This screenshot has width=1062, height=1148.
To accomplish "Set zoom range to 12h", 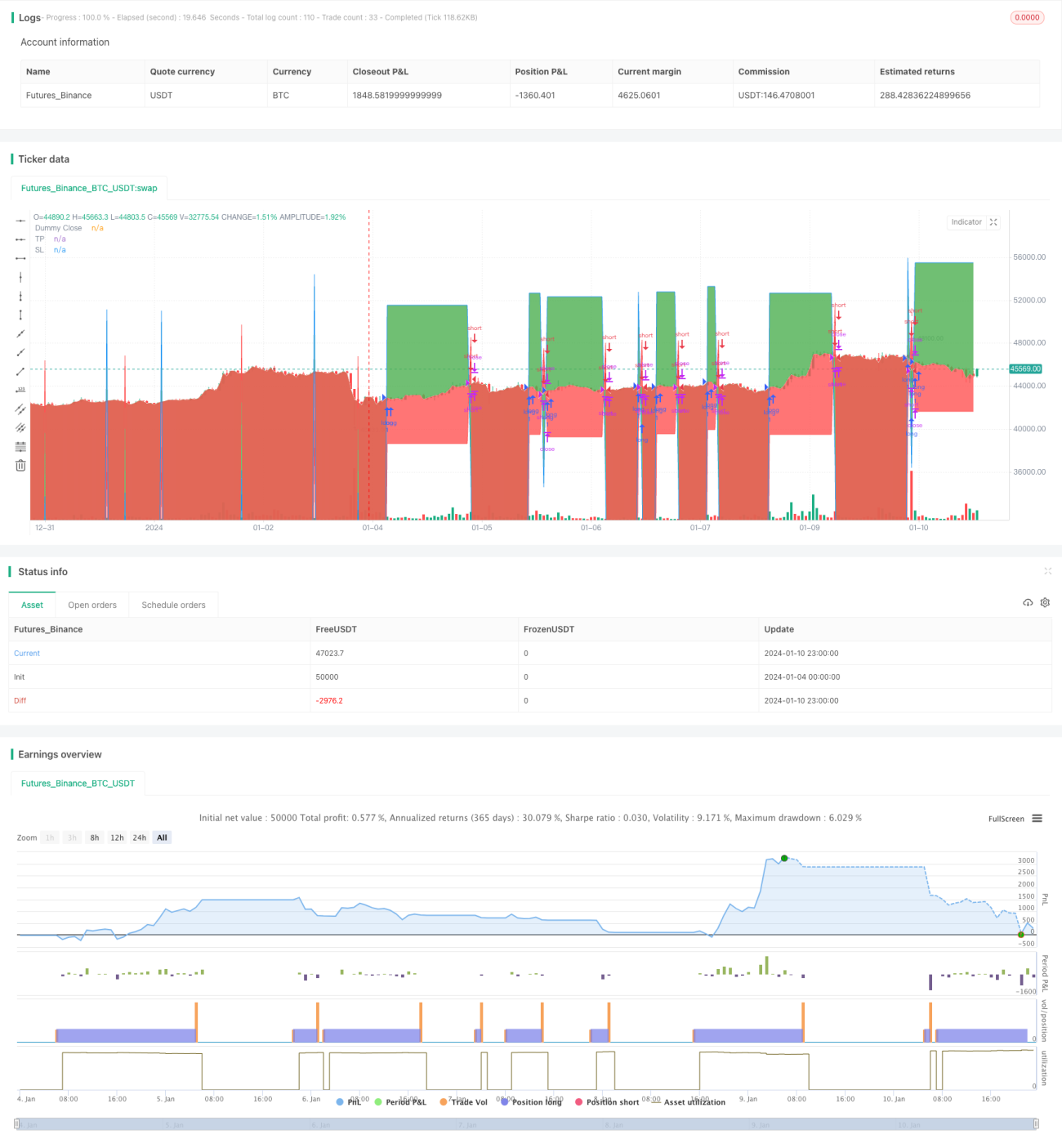I will (x=117, y=838).
